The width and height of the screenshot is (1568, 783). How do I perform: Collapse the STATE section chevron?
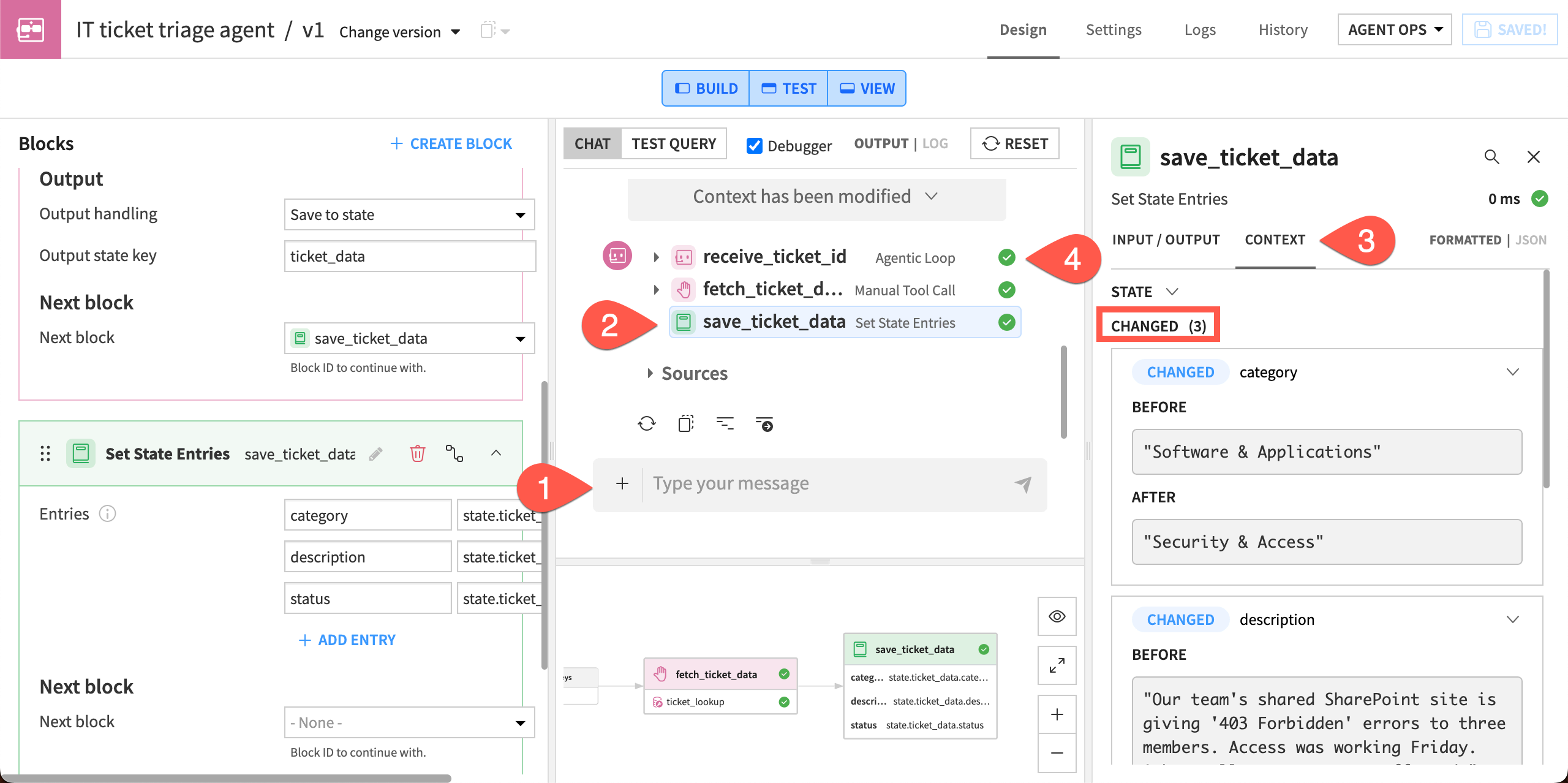pos(1172,292)
